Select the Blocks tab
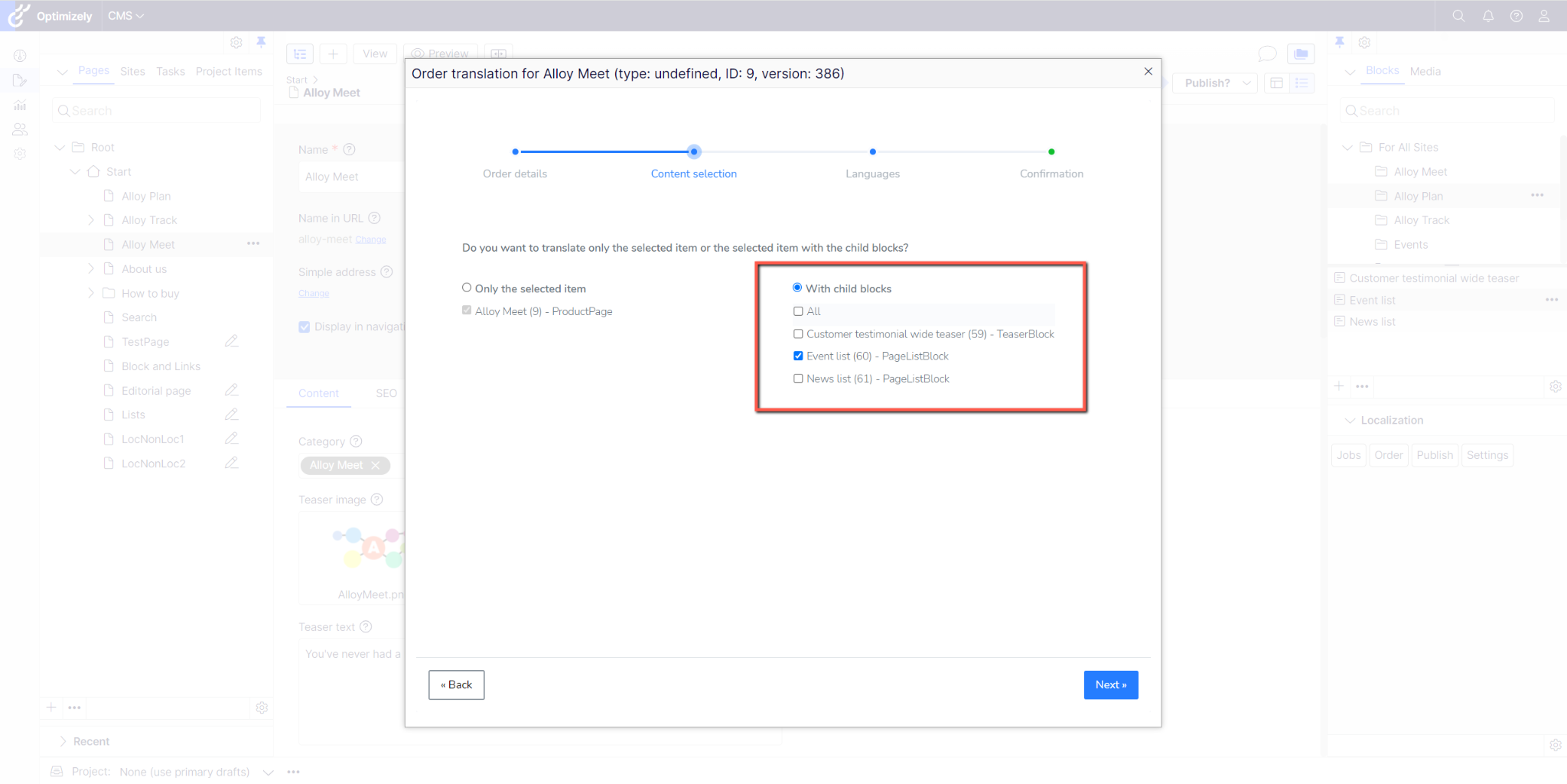Viewport: 1567px width, 784px height. tap(1382, 70)
